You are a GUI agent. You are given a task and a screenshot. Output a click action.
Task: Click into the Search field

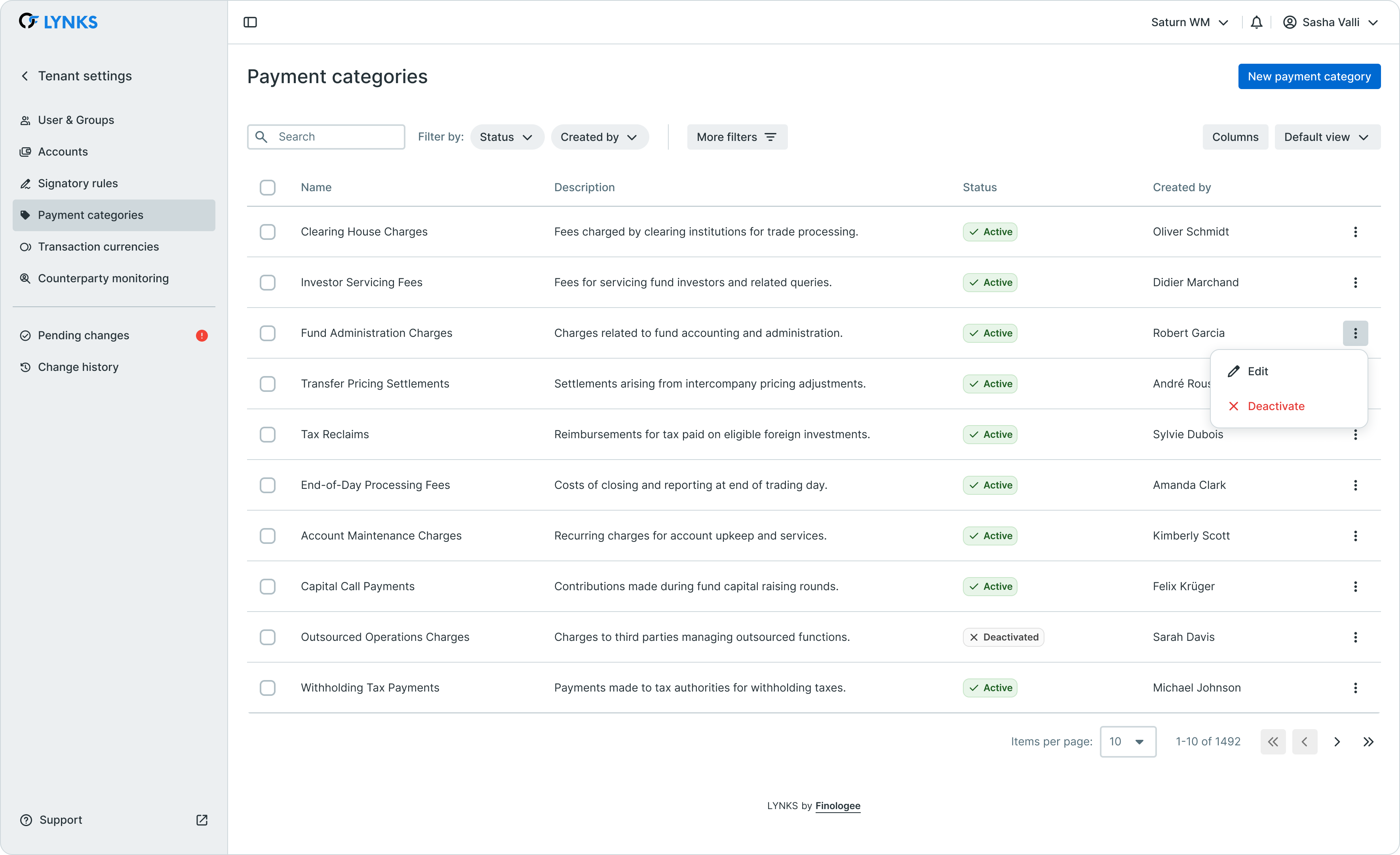pyautogui.click(x=335, y=137)
